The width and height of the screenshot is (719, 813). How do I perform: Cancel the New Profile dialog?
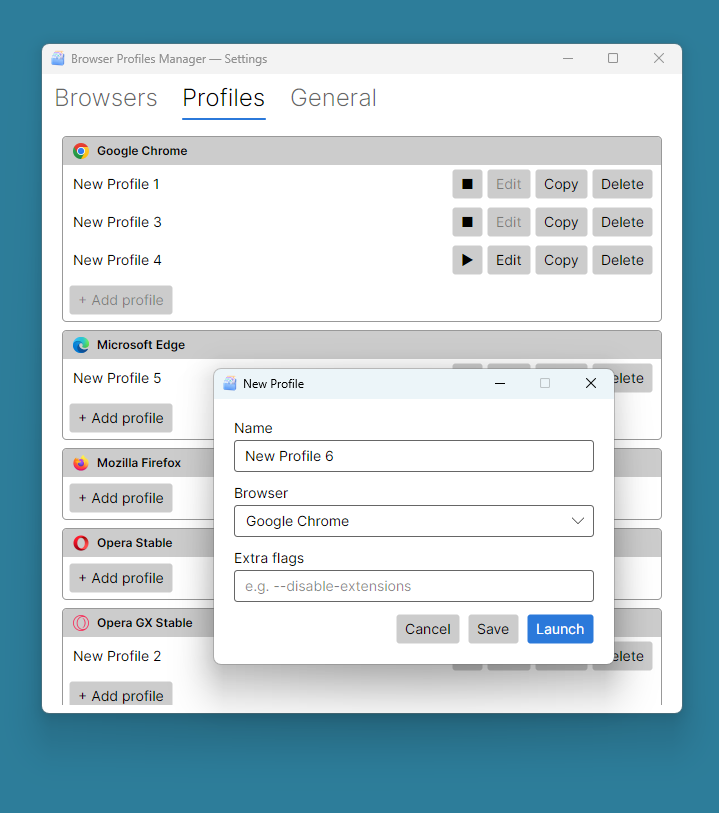pos(428,629)
